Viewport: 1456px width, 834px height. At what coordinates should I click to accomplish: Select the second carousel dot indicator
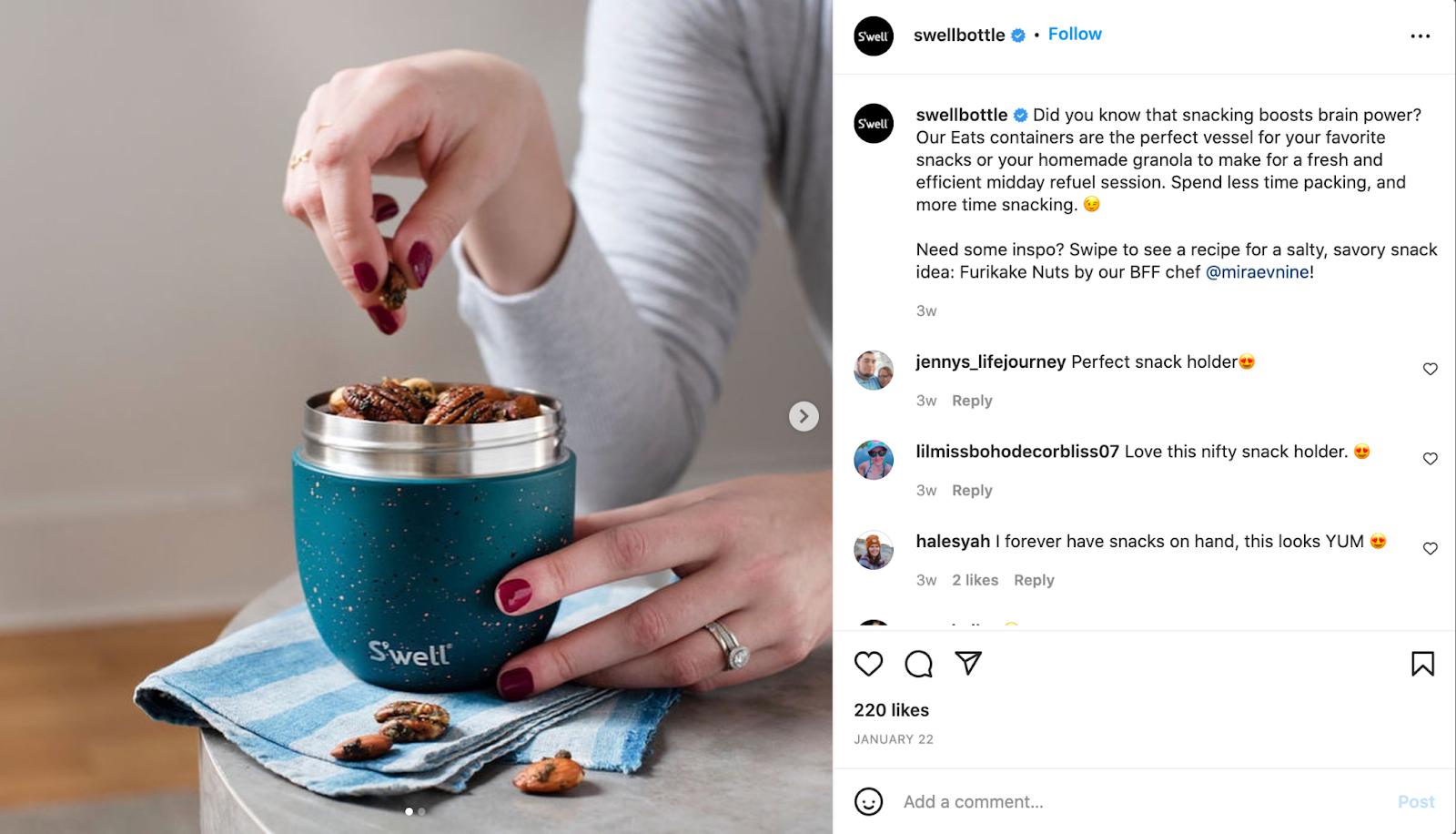pos(421,811)
